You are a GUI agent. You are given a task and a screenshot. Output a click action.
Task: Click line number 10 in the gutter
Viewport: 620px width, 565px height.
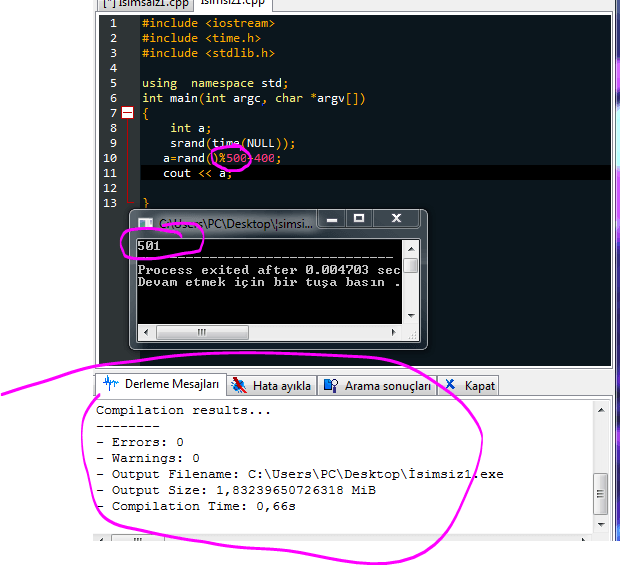coord(110,158)
